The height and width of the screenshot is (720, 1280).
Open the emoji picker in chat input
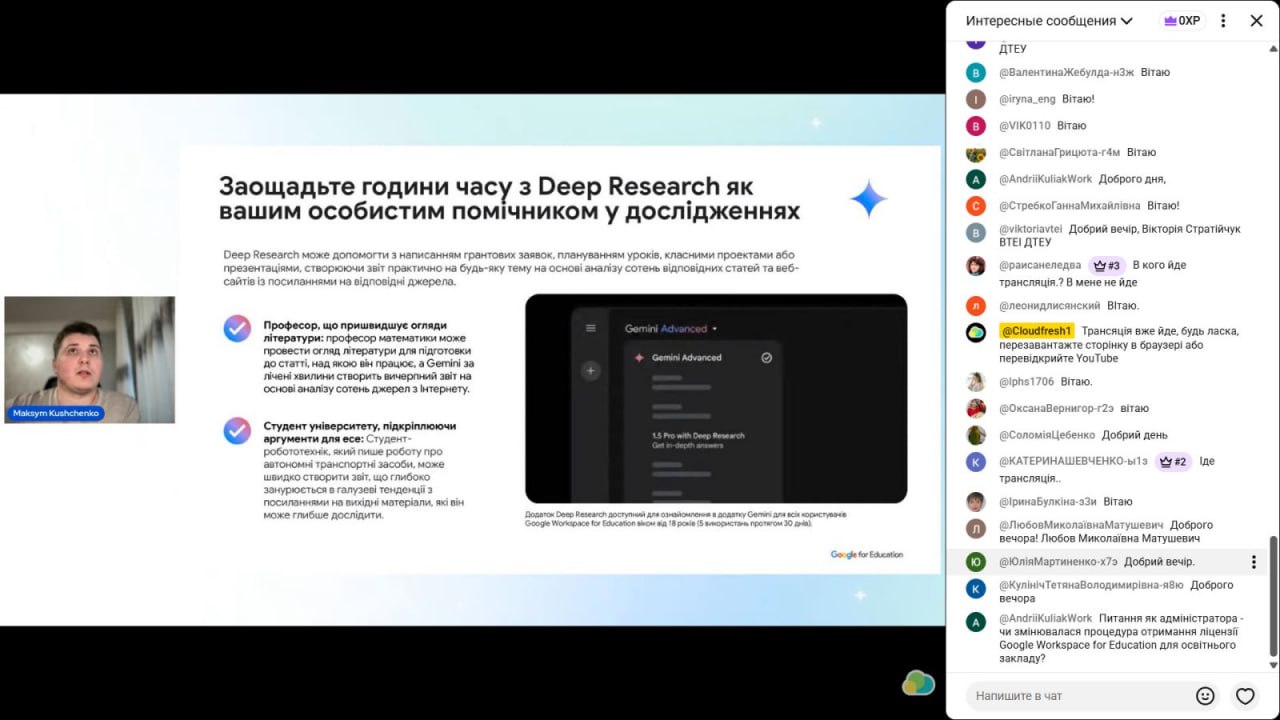pos(1205,695)
